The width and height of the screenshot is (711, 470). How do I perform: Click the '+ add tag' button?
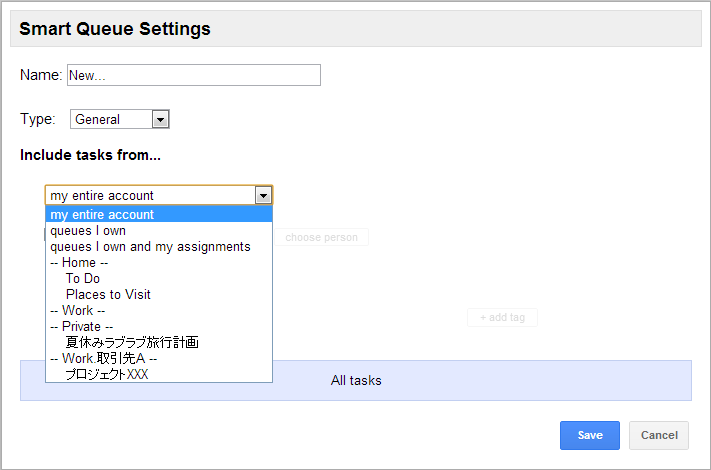click(x=502, y=317)
